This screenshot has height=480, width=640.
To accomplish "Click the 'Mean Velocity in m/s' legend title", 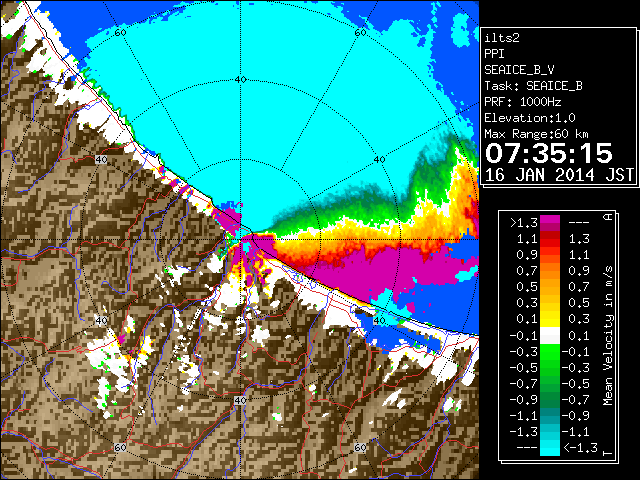I will 608,336.
